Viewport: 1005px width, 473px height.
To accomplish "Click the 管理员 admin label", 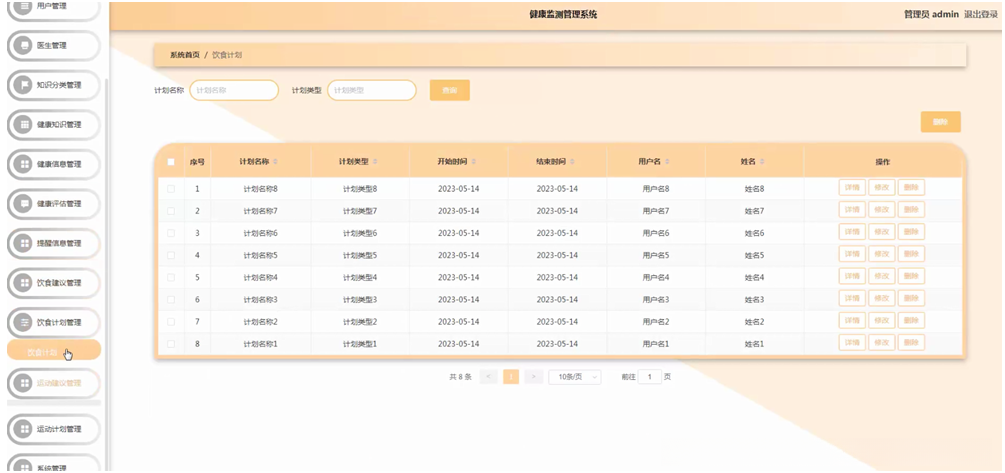I will 931,14.
